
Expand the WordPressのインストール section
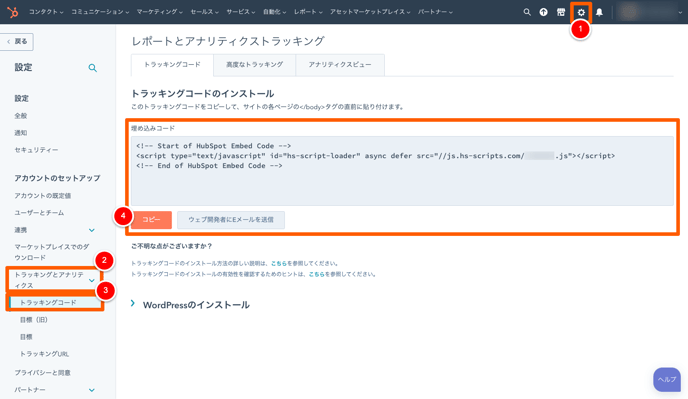click(190, 305)
